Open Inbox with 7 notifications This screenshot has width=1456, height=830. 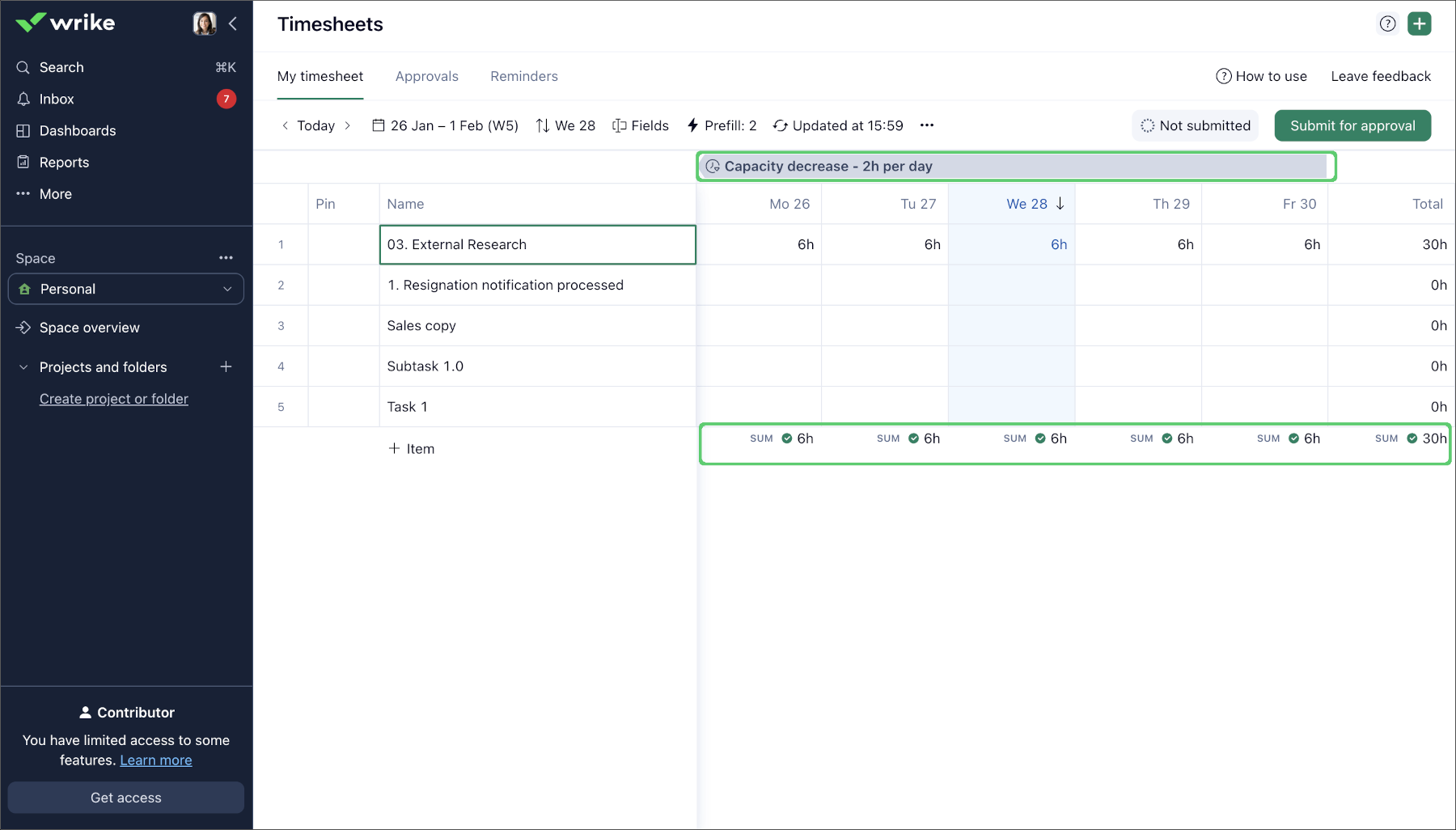click(57, 99)
